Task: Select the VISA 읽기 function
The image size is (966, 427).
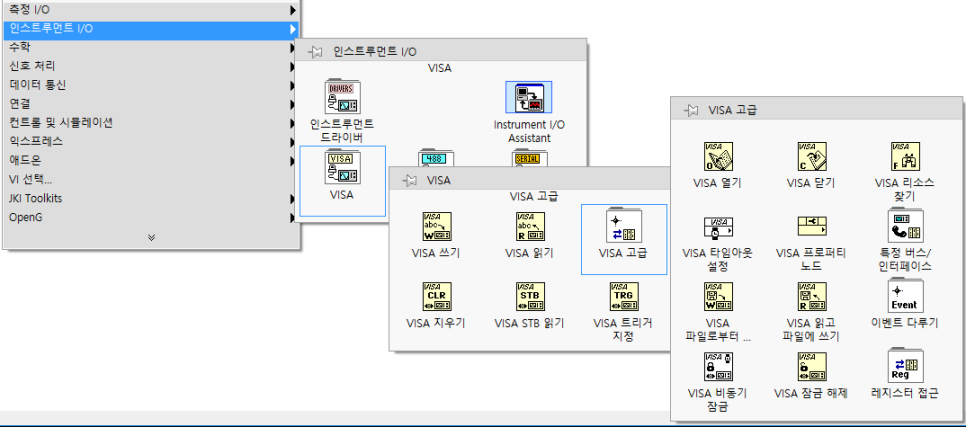Action: click(529, 227)
